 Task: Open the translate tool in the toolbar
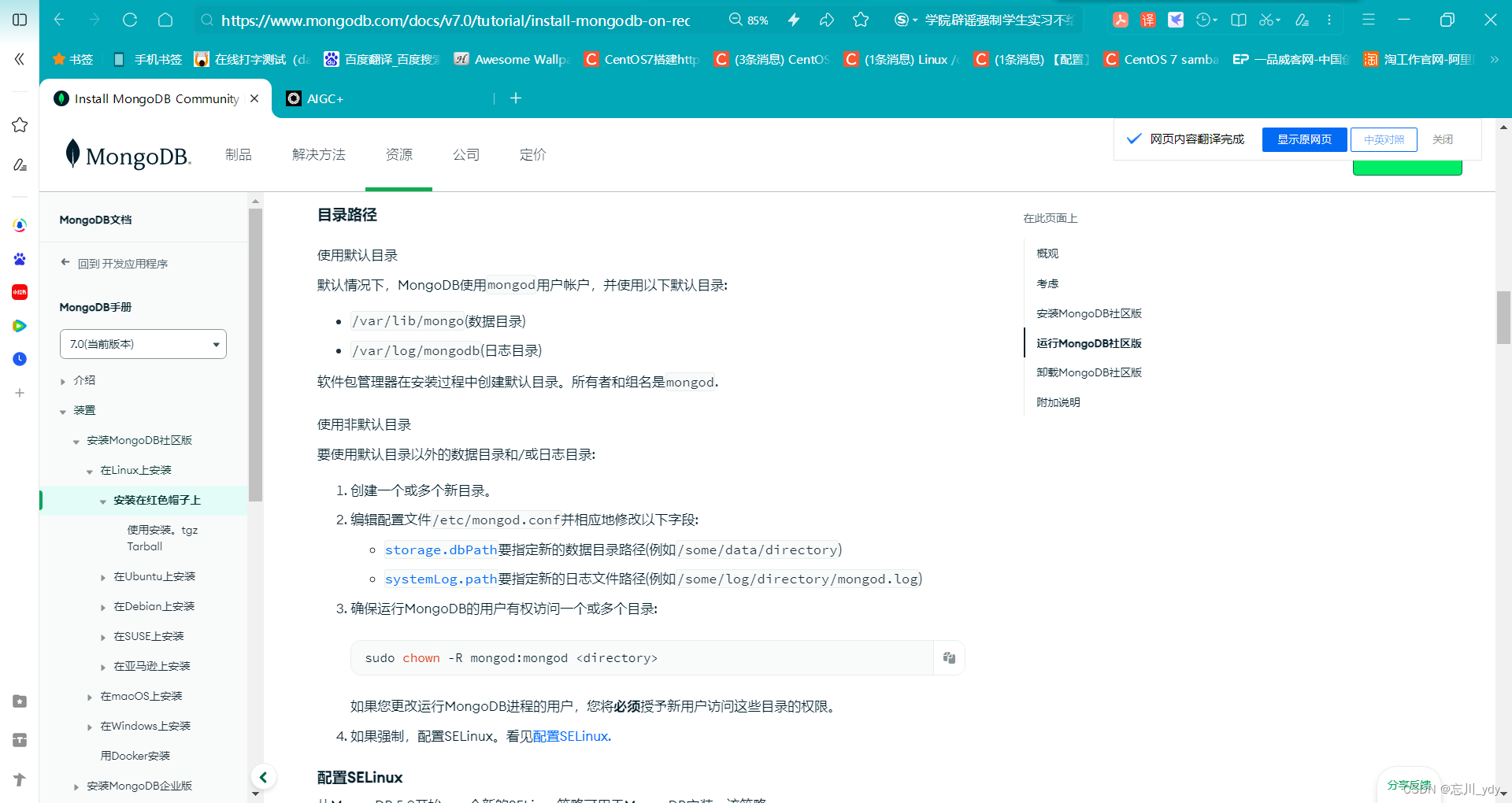click(1147, 20)
